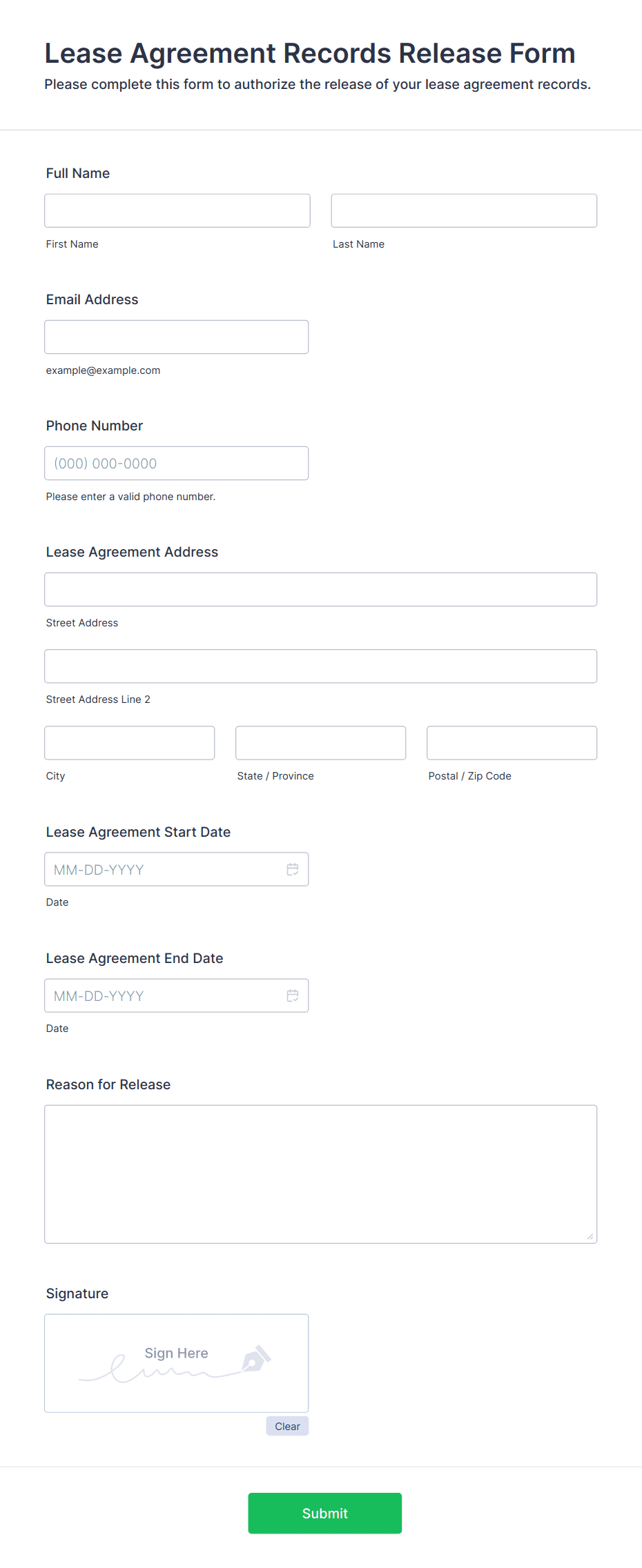642x1568 pixels.
Task: Open the Start Date calendar picker icon
Action: pyautogui.click(x=293, y=869)
